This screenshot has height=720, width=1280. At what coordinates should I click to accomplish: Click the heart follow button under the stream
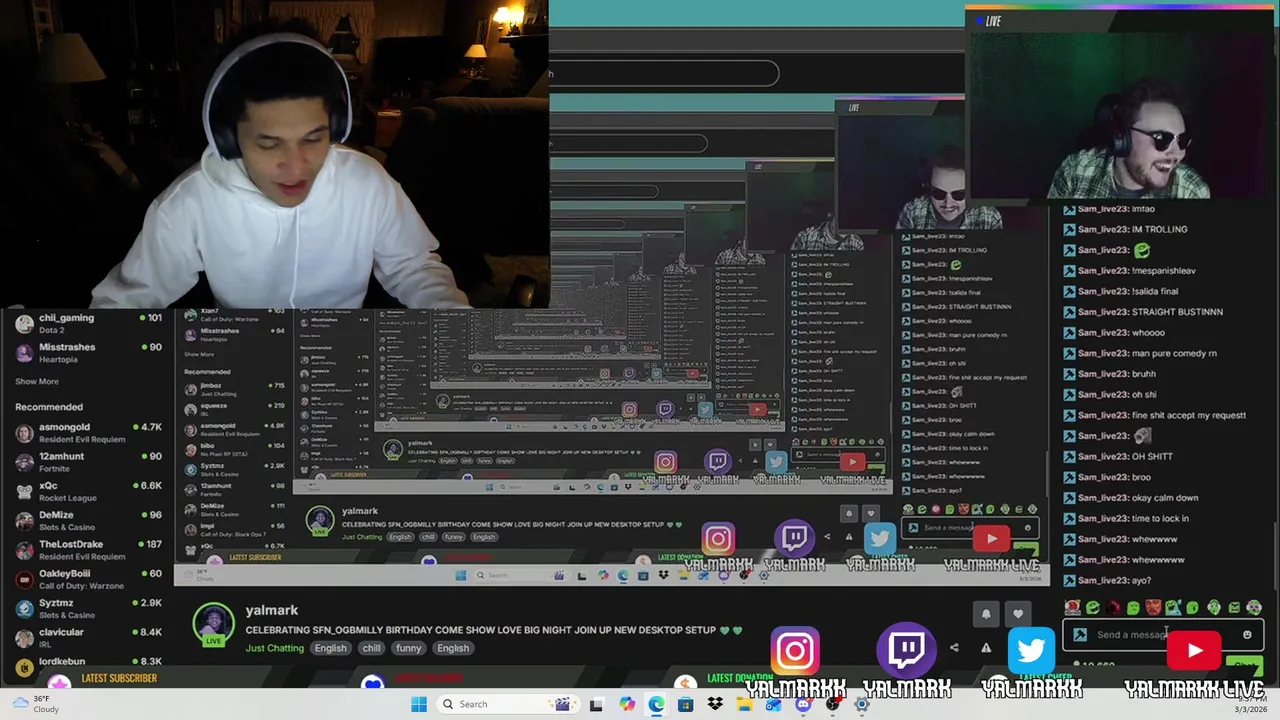[x=1018, y=614]
